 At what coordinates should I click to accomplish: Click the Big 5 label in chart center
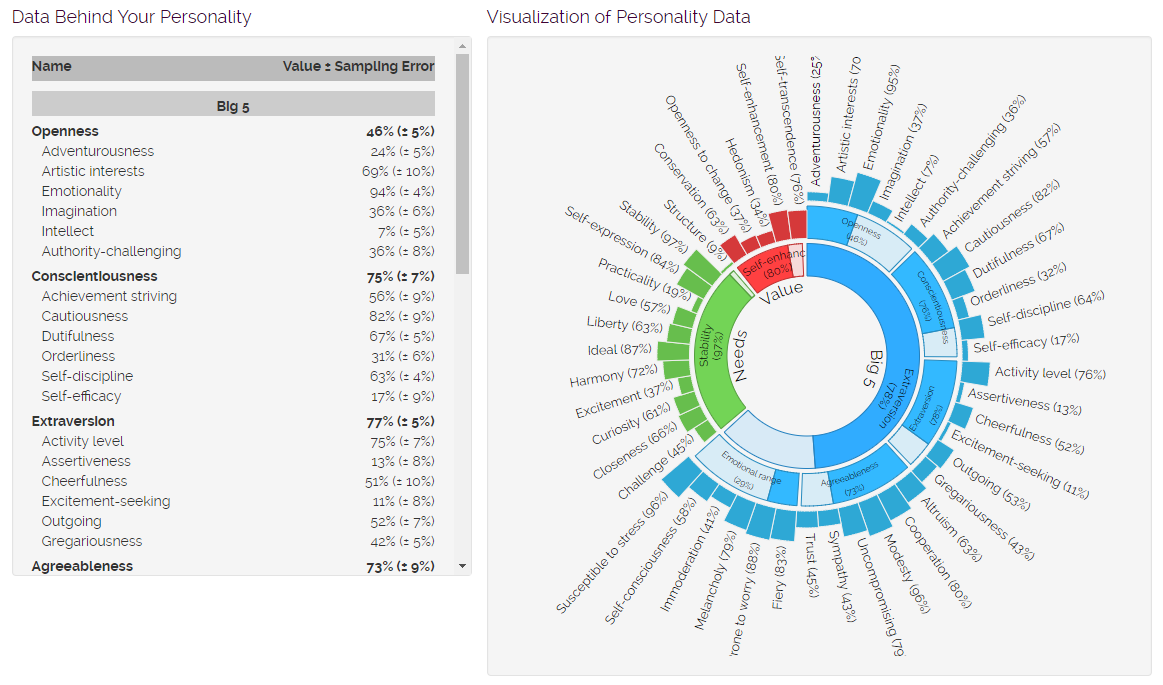[x=874, y=368]
